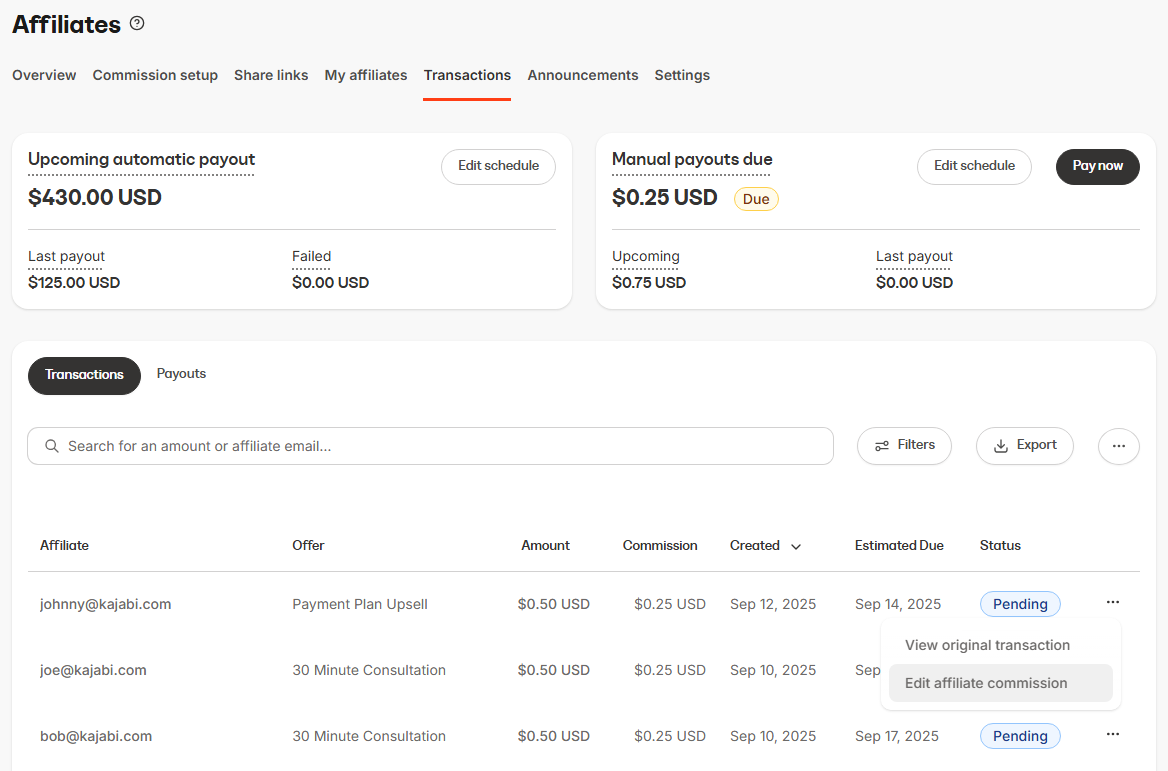Open the Filters button
1168x771 pixels.
pyautogui.click(x=904, y=445)
